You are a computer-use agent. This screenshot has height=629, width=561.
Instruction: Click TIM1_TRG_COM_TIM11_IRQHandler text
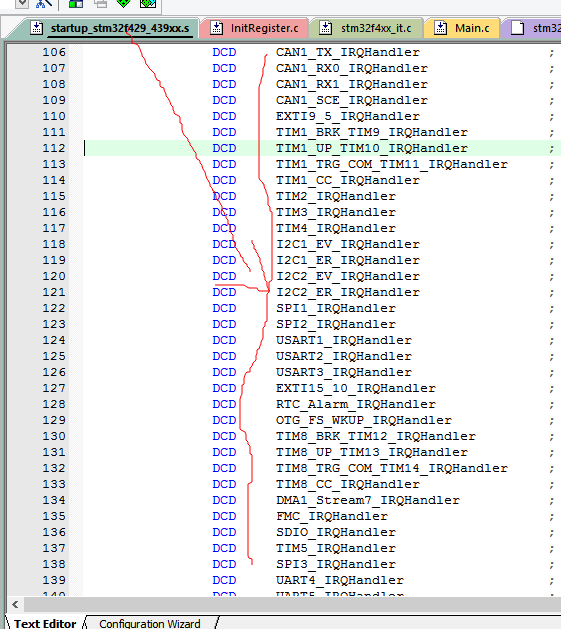click(x=392, y=165)
